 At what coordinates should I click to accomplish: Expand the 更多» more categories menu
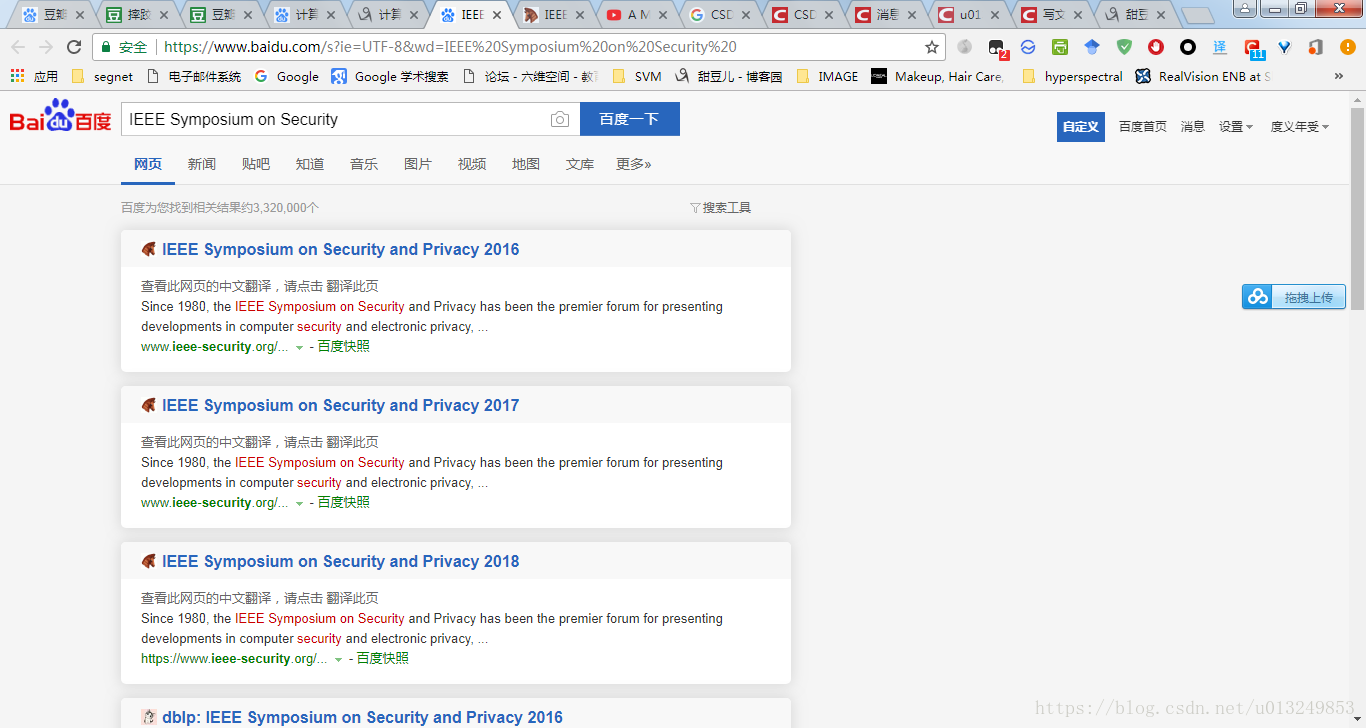click(x=633, y=164)
